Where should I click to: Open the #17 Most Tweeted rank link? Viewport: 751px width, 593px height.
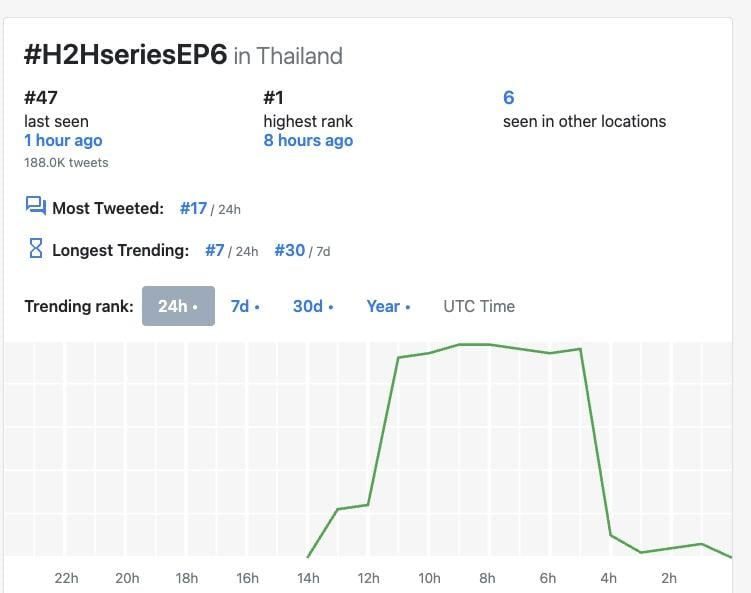tap(193, 208)
